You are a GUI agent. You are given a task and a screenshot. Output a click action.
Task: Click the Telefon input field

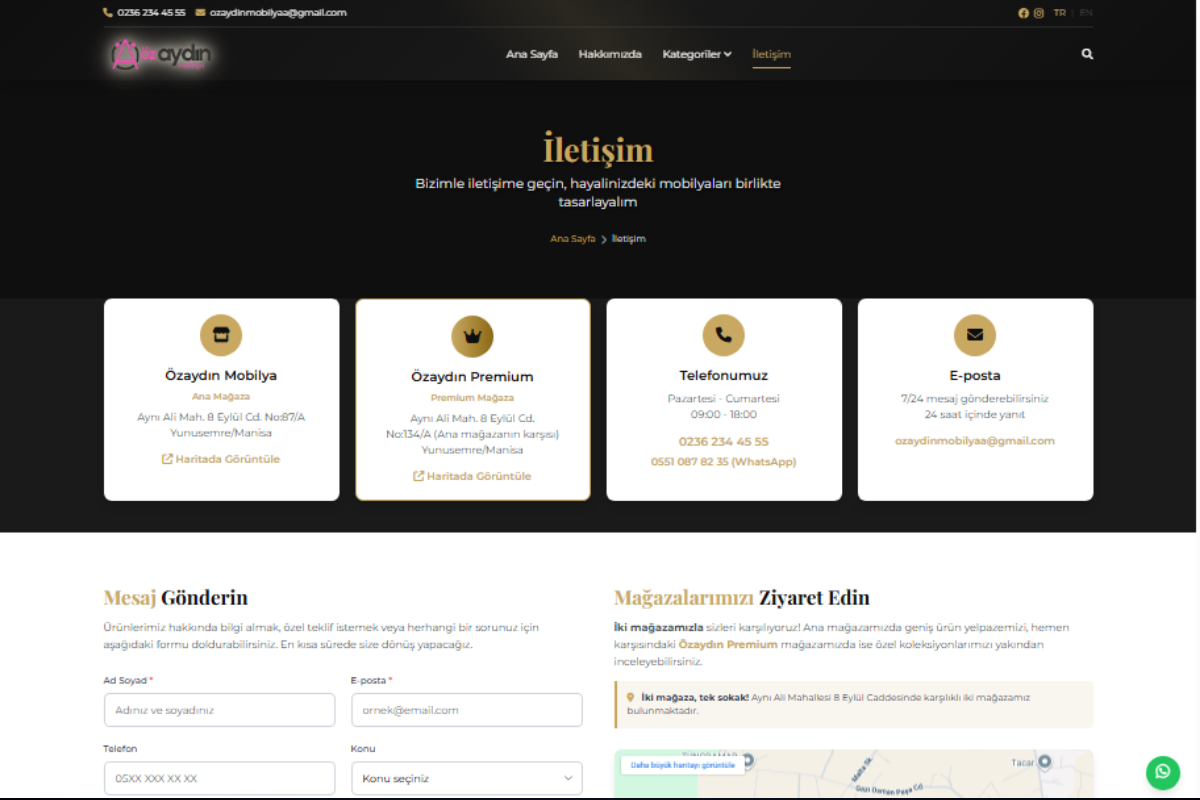[x=219, y=777]
